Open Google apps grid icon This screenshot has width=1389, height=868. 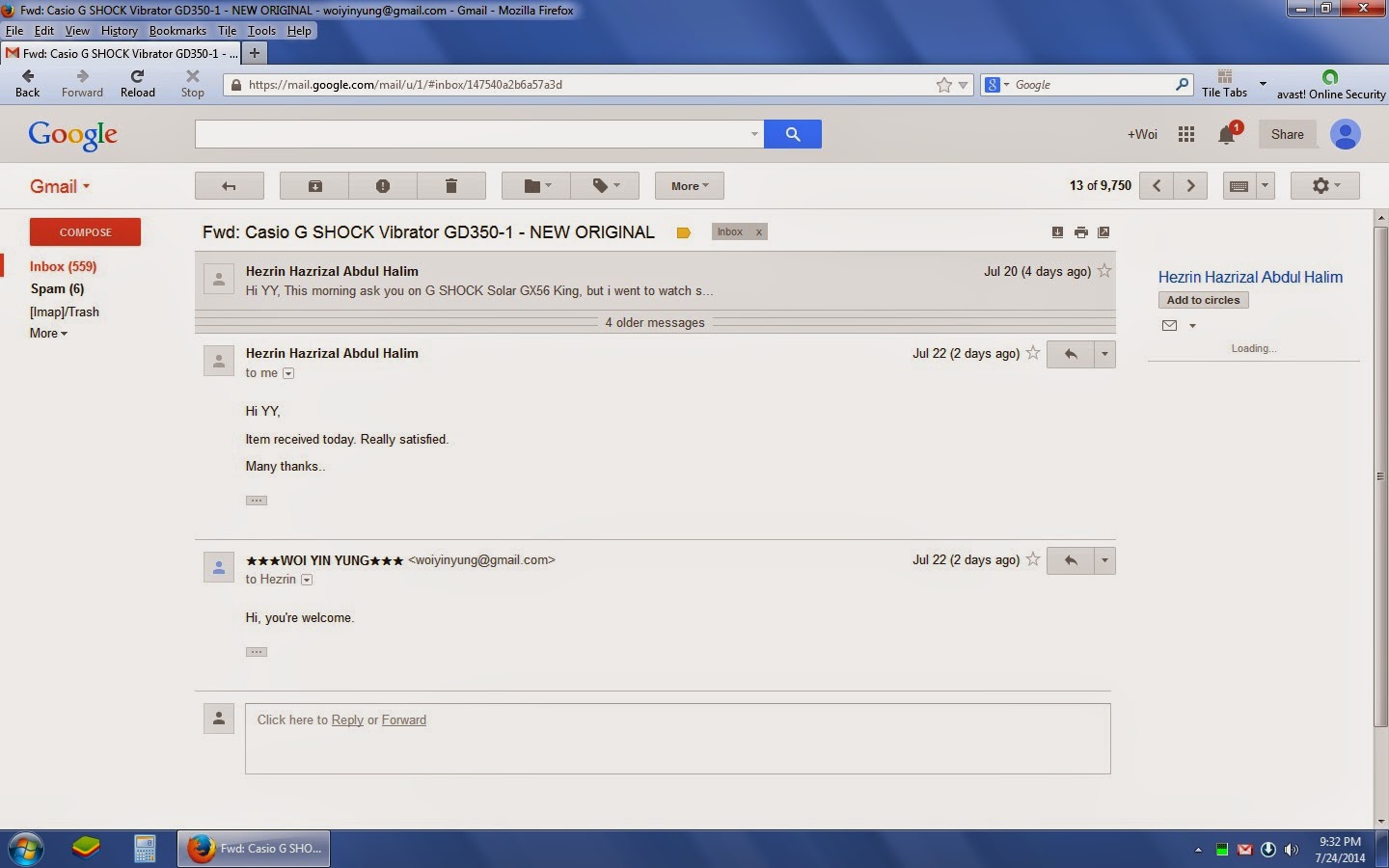pyautogui.click(x=1186, y=134)
